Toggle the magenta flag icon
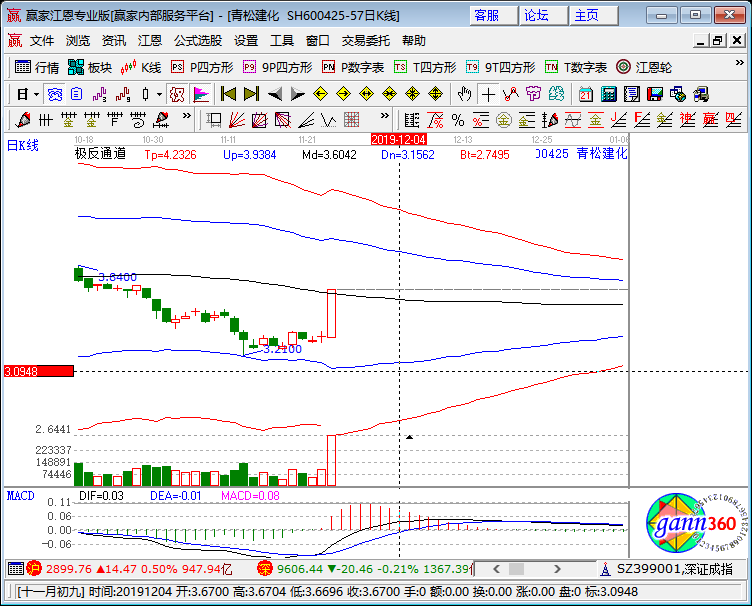 click(201, 94)
